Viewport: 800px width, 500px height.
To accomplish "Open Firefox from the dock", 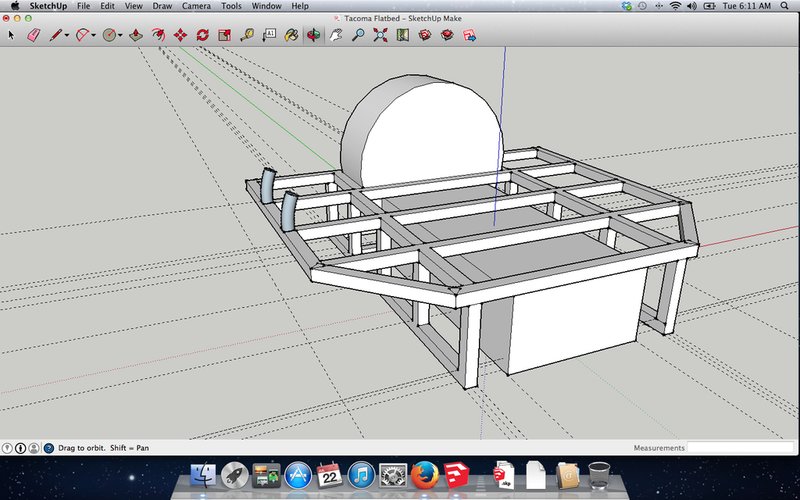I will (424, 475).
